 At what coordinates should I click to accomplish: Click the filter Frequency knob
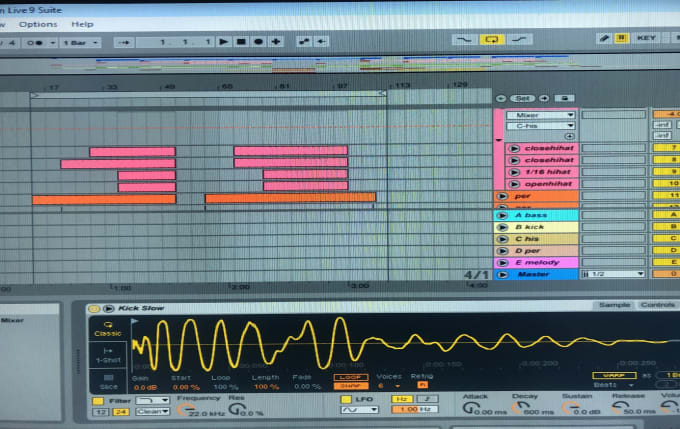point(187,409)
